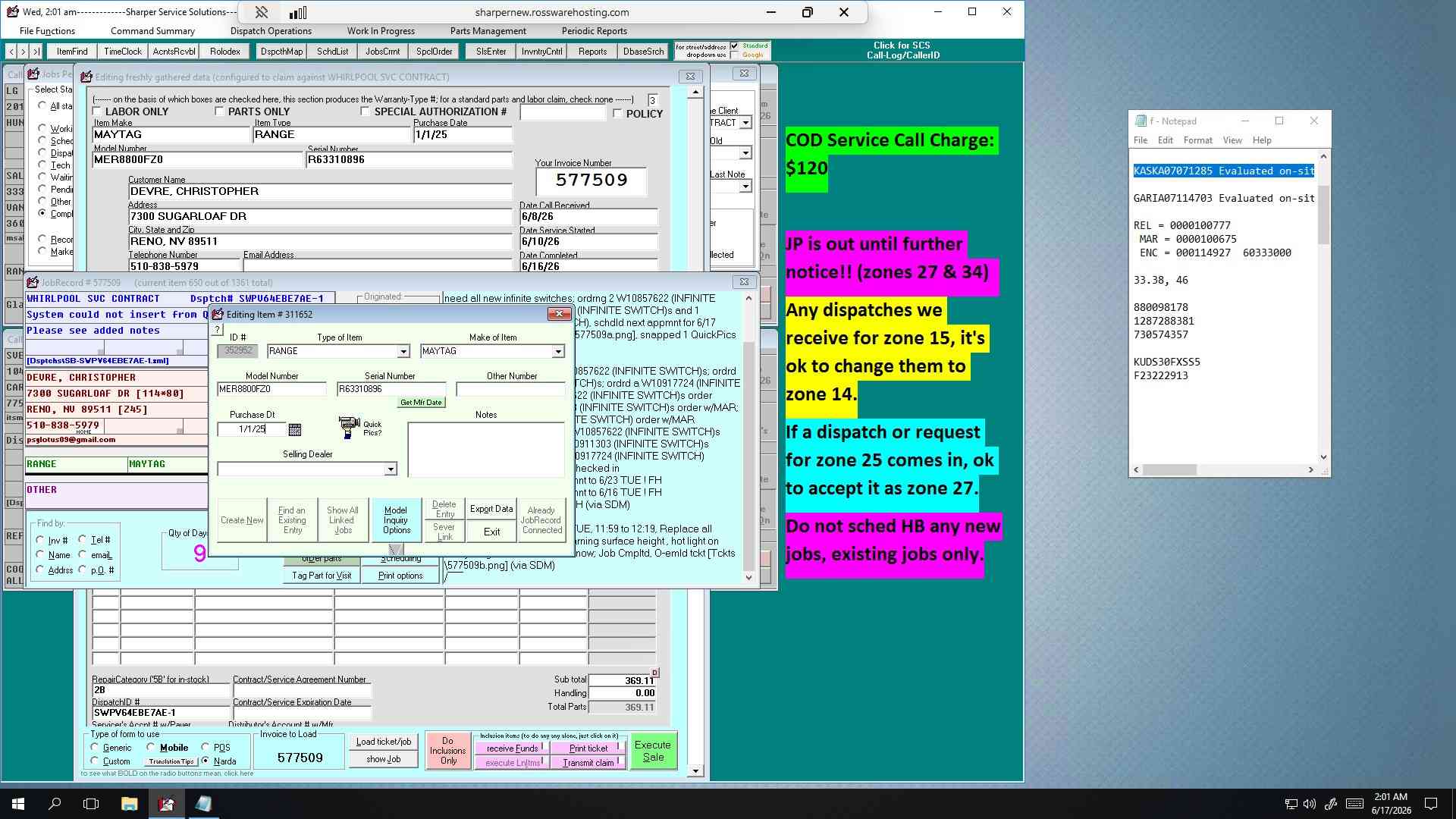Click the Quick Pics camera icon
The height and width of the screenshot is (819, 1456).
[x=349, y=428]
